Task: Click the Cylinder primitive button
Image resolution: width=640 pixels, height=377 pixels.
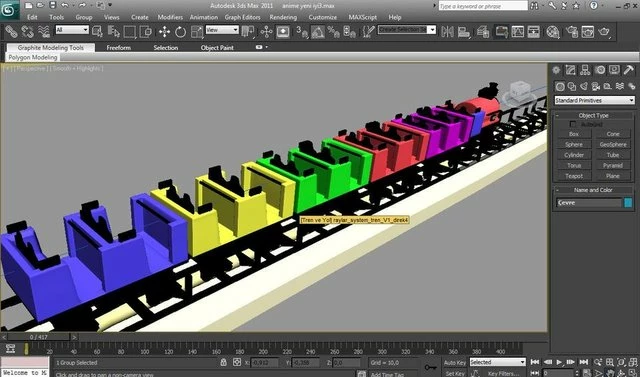Action: (x=574, y=155)
